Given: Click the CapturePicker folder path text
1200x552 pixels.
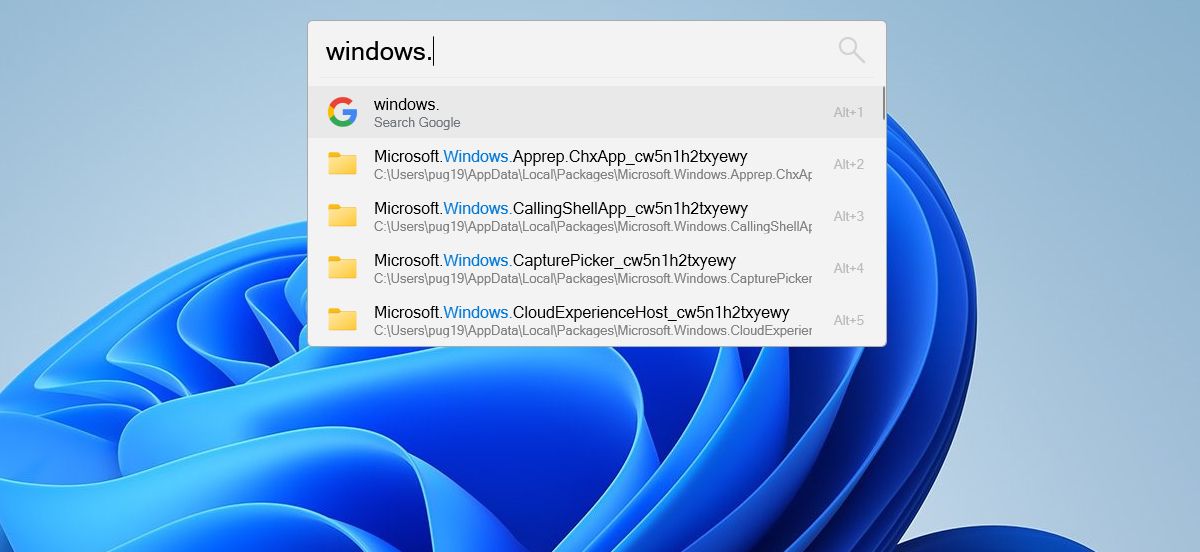Looking at the screenshot, I should [x=593, y=279].
